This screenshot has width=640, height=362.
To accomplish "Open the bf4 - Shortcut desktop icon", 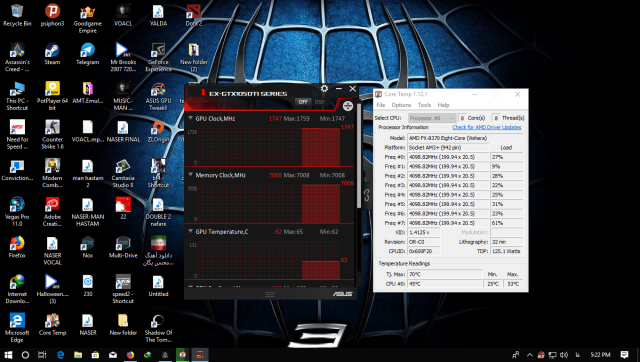I will click(158, 173).
